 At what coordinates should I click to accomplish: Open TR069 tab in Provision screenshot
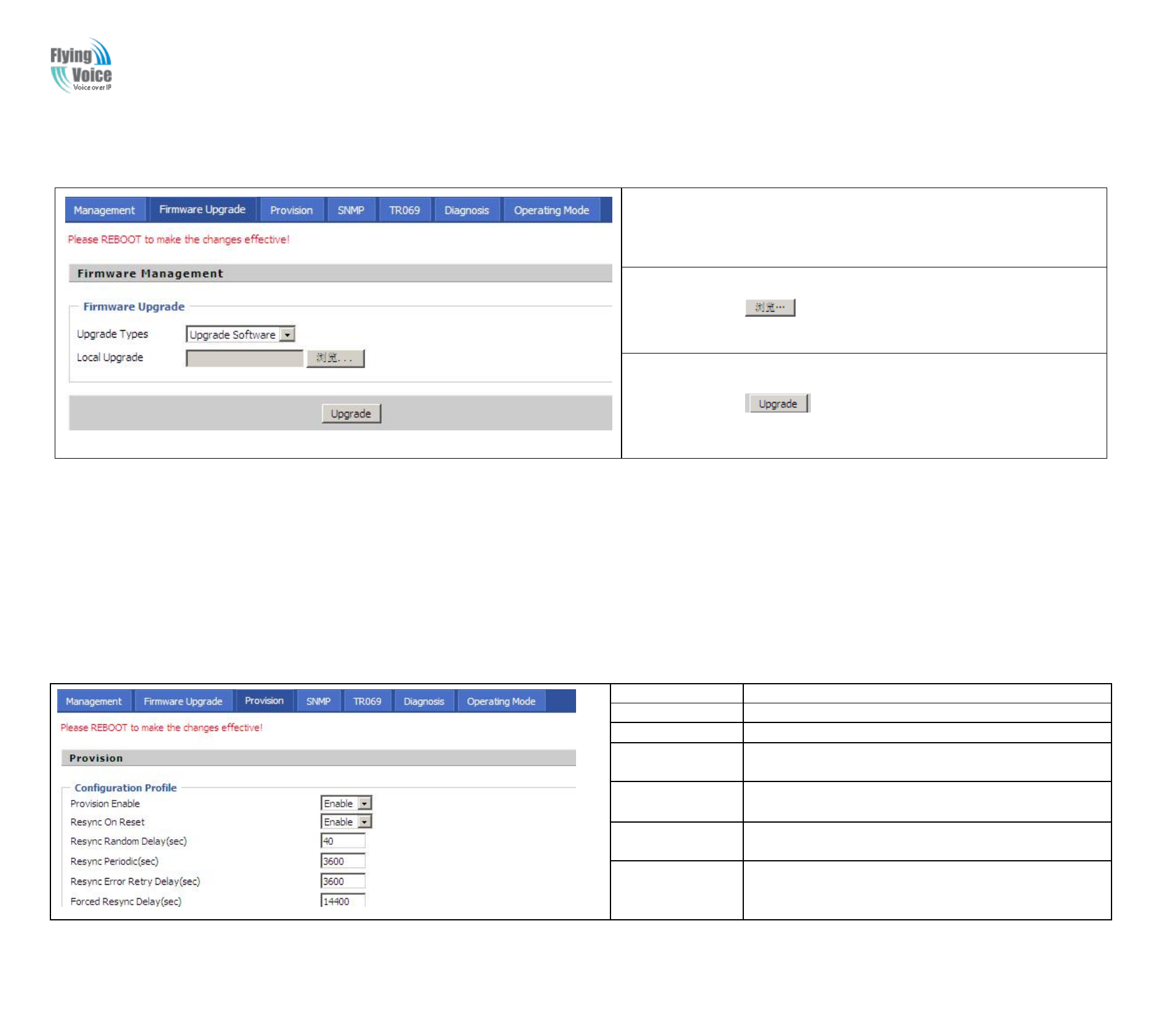tap(367, 702)
